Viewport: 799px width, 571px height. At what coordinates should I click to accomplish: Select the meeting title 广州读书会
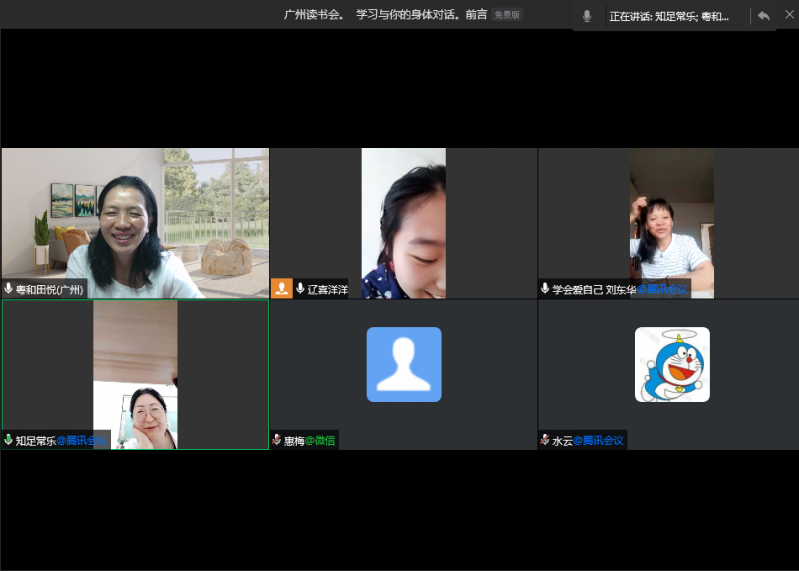coord(313,15)
